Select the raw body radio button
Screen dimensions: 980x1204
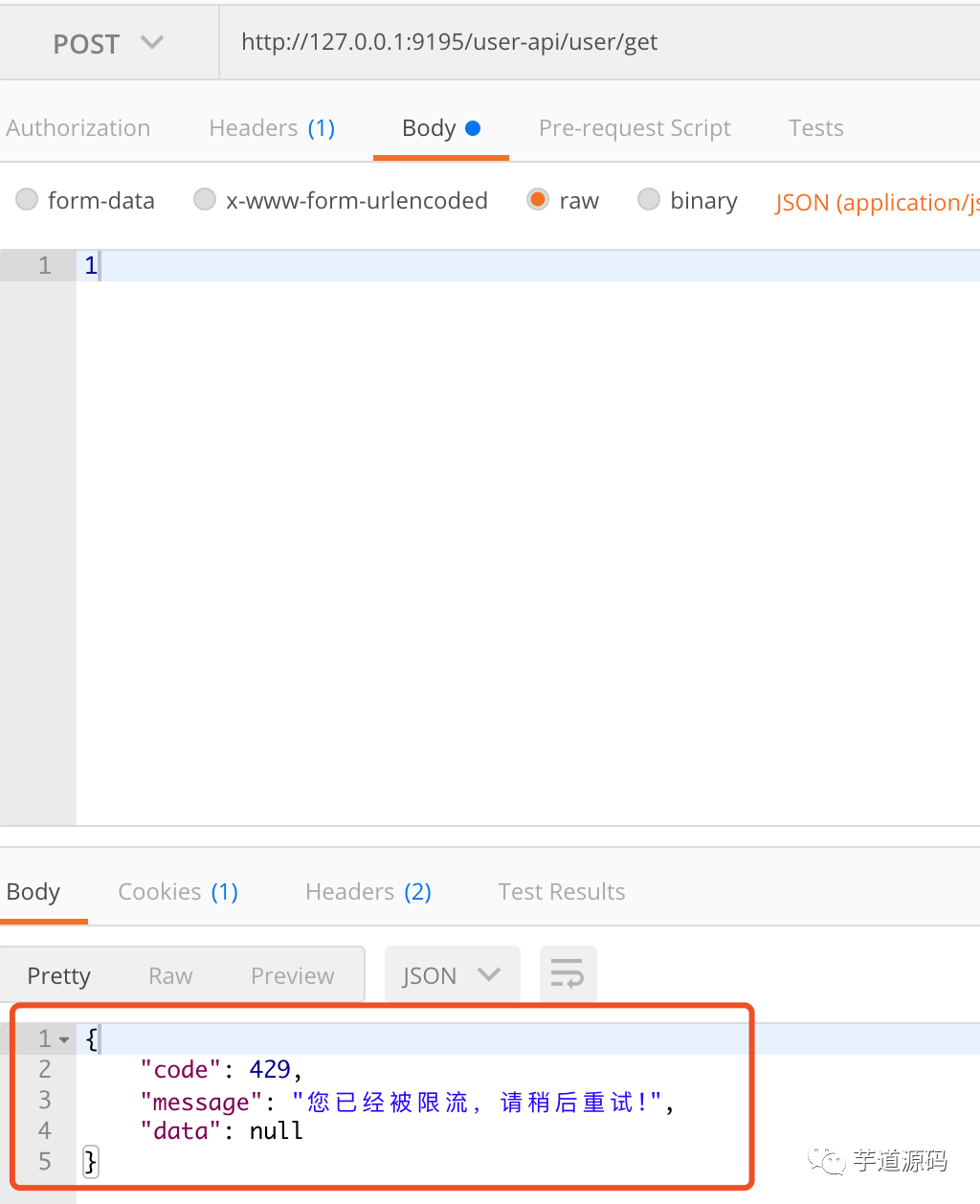point(538,199)
